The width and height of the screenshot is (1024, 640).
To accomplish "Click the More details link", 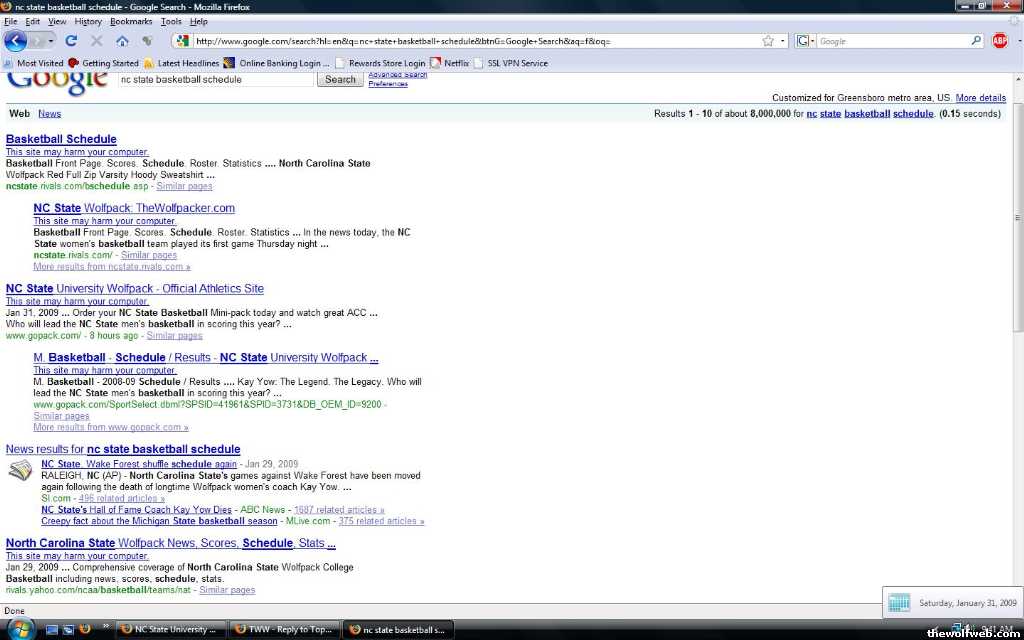I will (x=980, y=98).
